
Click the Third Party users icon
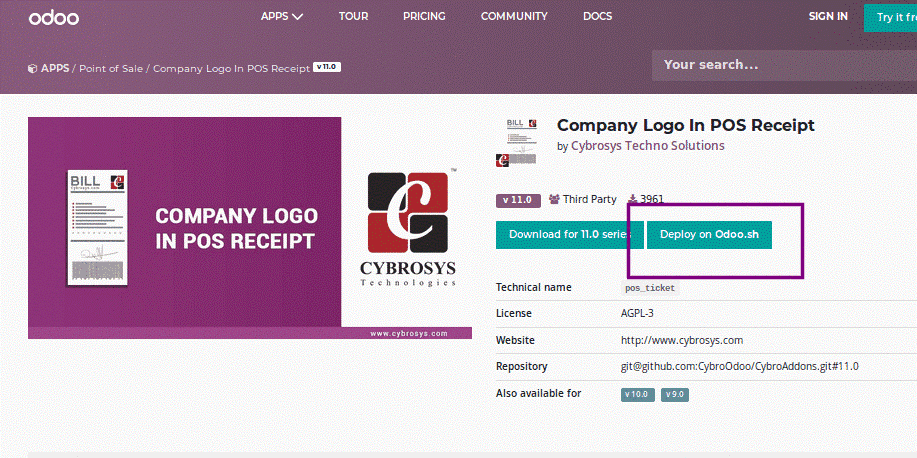pyautogui.click(x=554, y=199)
